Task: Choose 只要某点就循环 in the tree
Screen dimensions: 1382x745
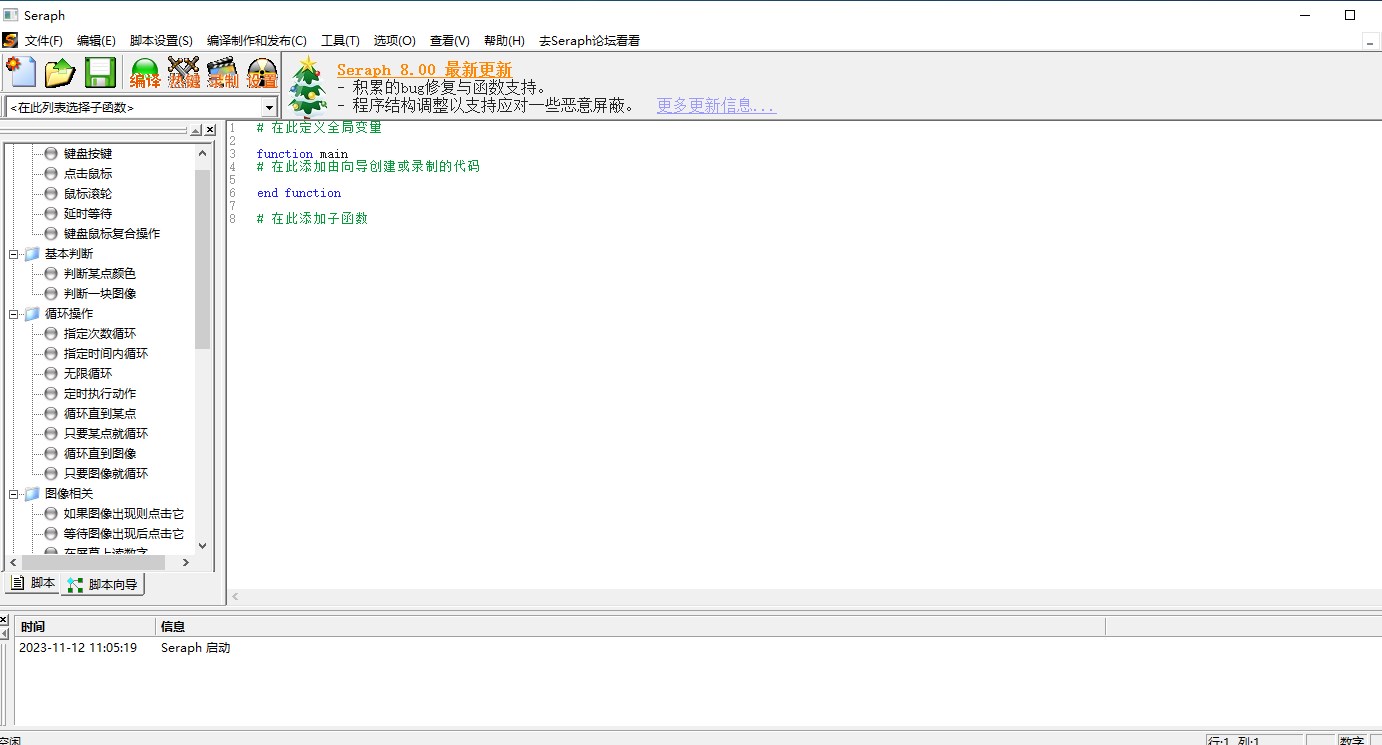Action: pos(106,434)
